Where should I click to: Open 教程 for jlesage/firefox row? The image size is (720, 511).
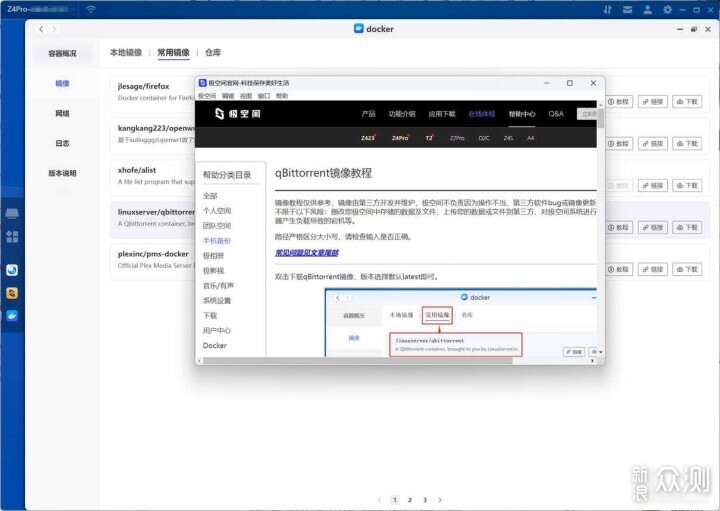pos(618,101)
